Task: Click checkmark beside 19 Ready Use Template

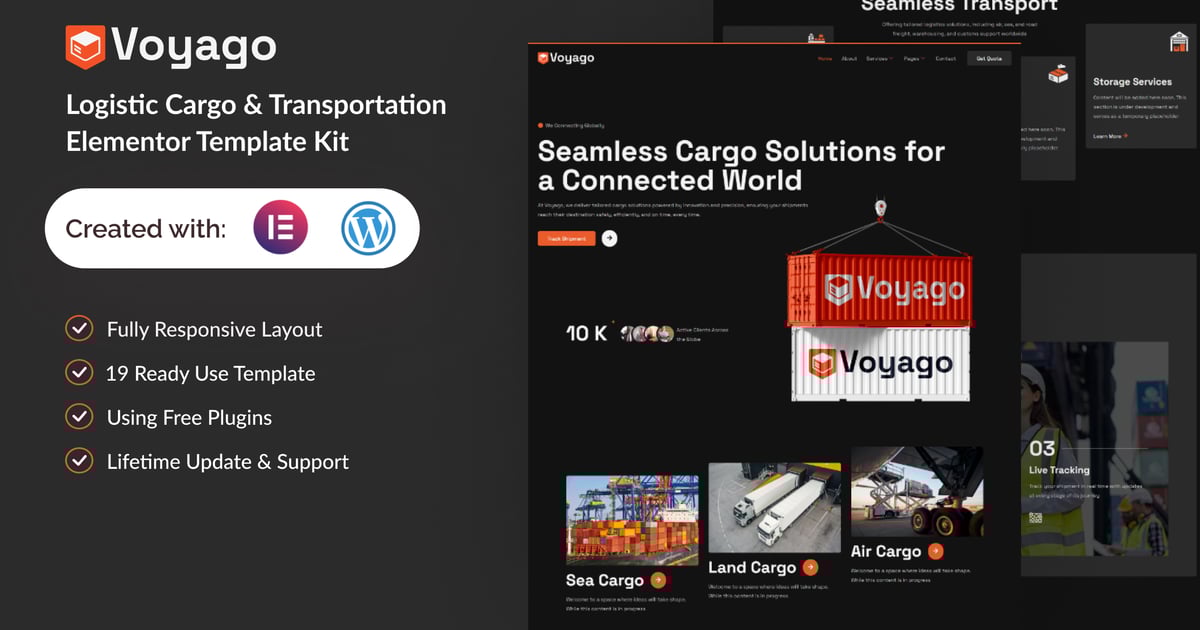Action: pyautogui.click(x=78, y=373)
